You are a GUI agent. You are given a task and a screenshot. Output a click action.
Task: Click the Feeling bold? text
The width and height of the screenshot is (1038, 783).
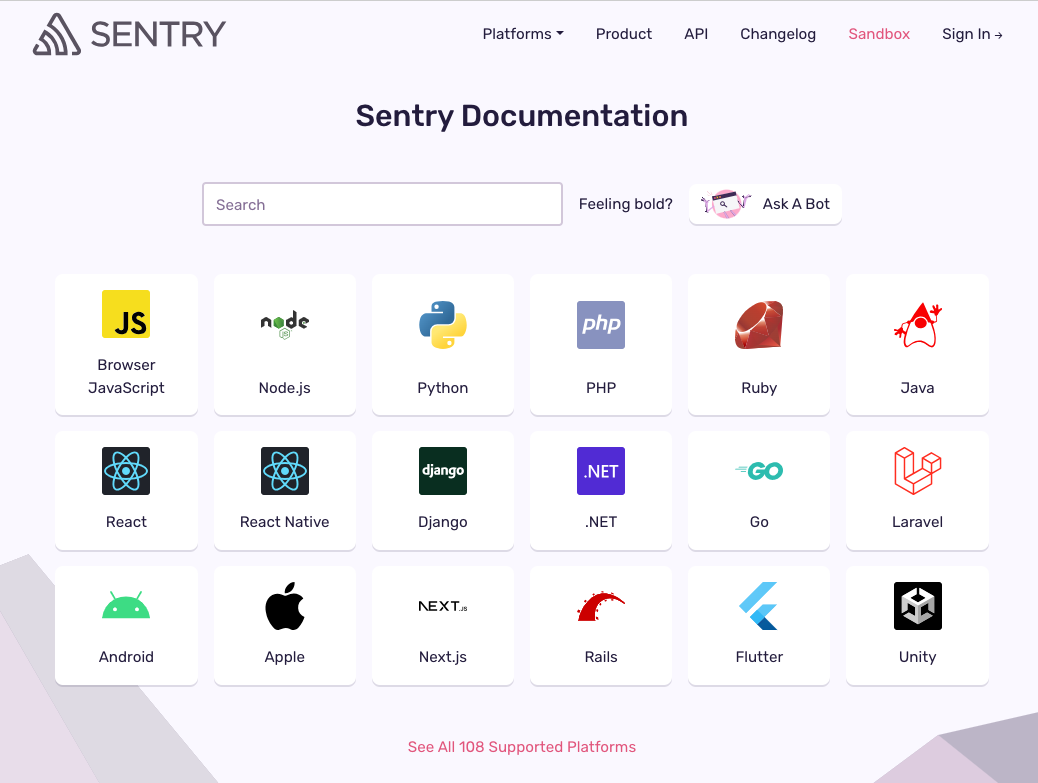tap(626, 204)
